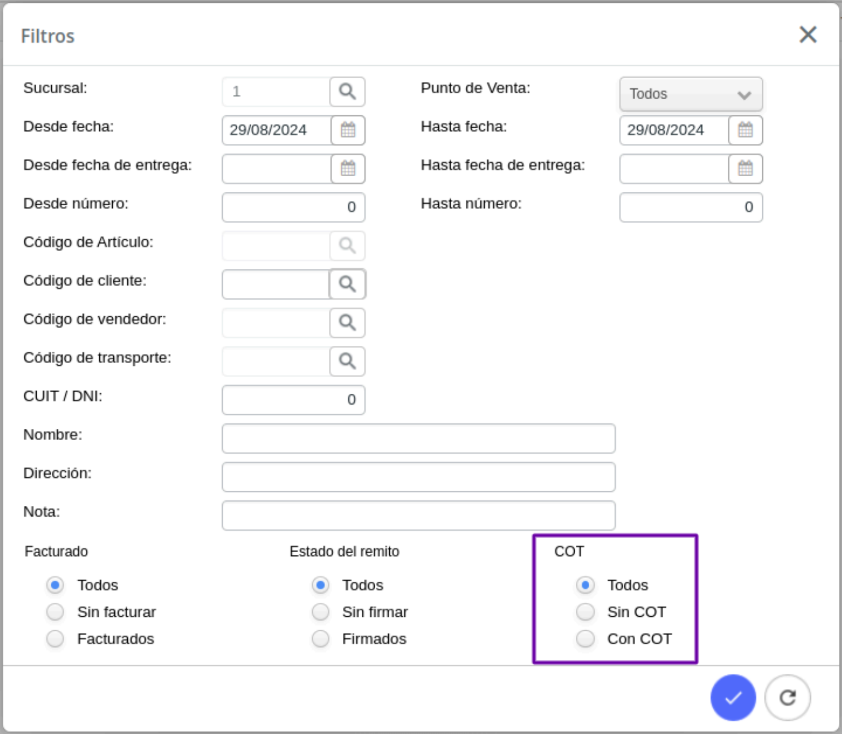Close the Filtros dialog
The height and width of the screenshot is (734, 842).
pyautogui.click(x=808, y=35)
